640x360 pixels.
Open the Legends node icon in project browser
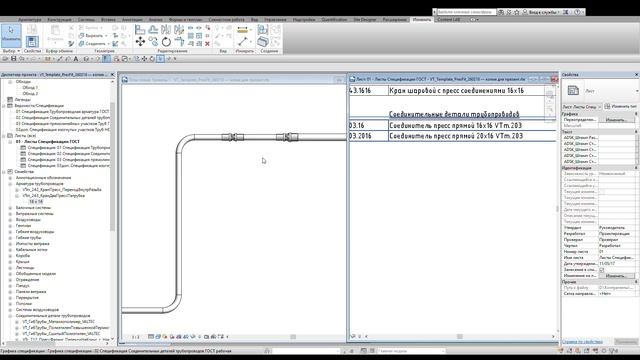click(10, 100)
